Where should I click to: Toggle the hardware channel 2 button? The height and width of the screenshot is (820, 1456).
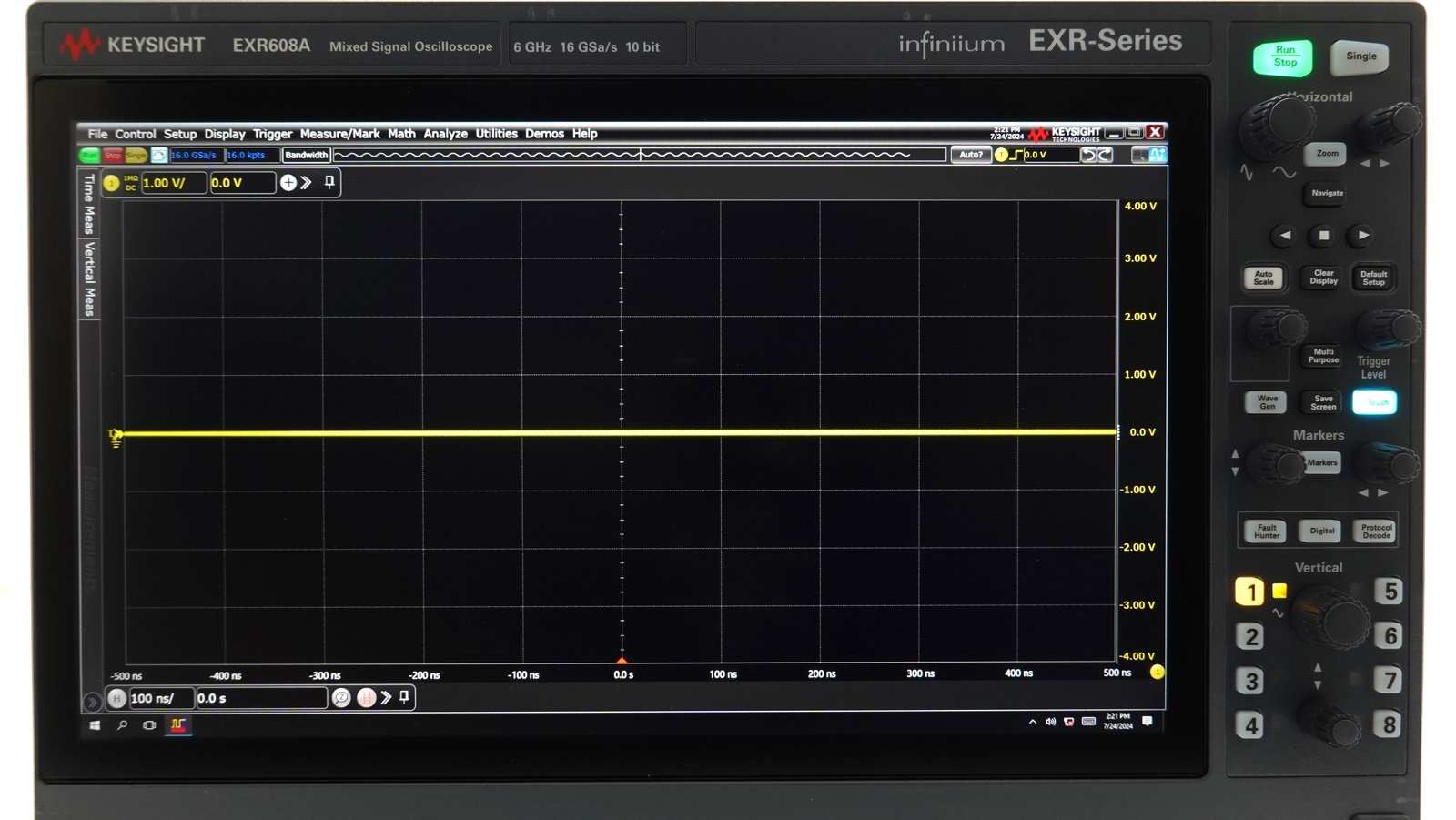(x=1250, y=636)
